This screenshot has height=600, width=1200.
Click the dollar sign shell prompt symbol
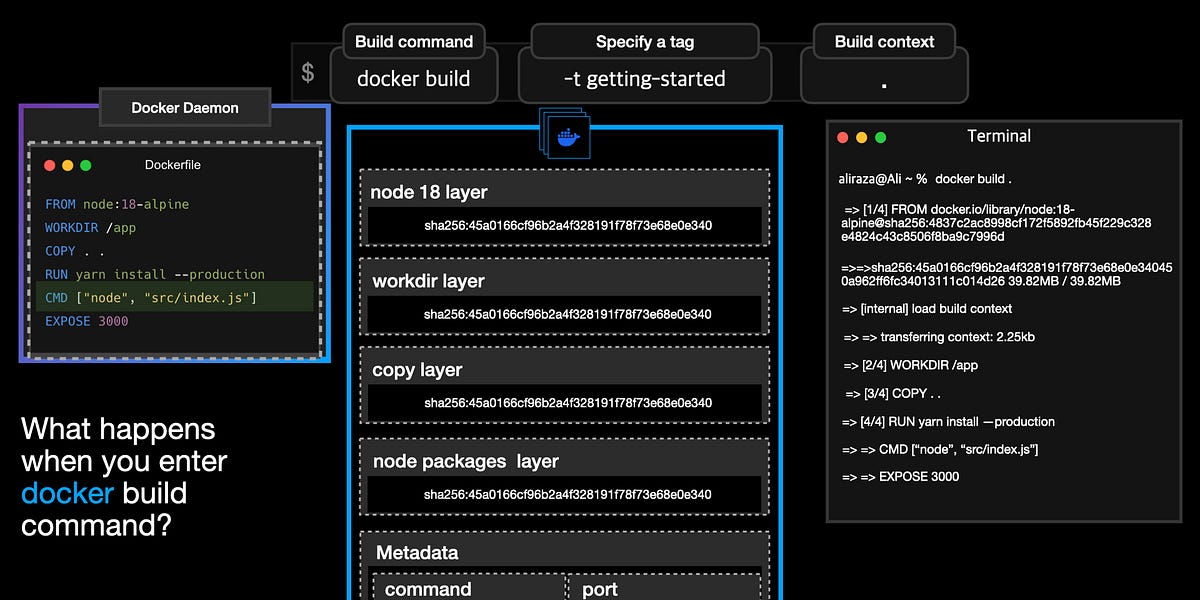pos(306,70)
